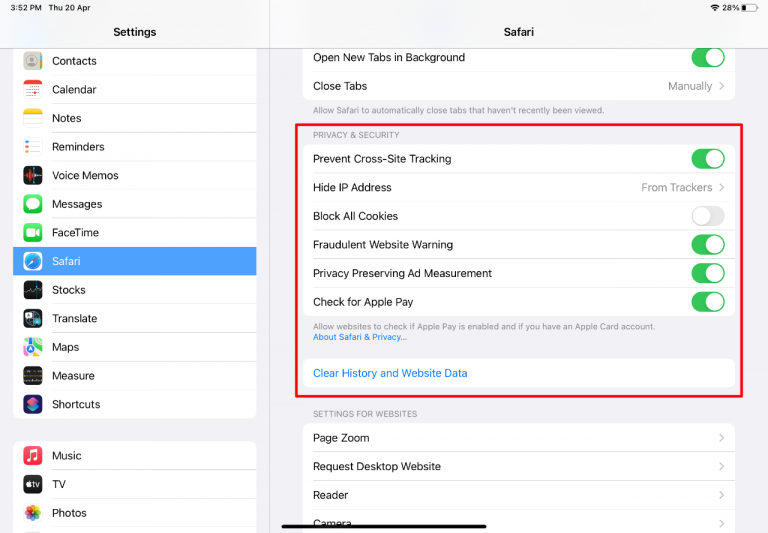The width and height of the screenshot is (768, 533).
Task: Tap the FaceTime icon in sidebar
Action: click(x=33, y=232)
